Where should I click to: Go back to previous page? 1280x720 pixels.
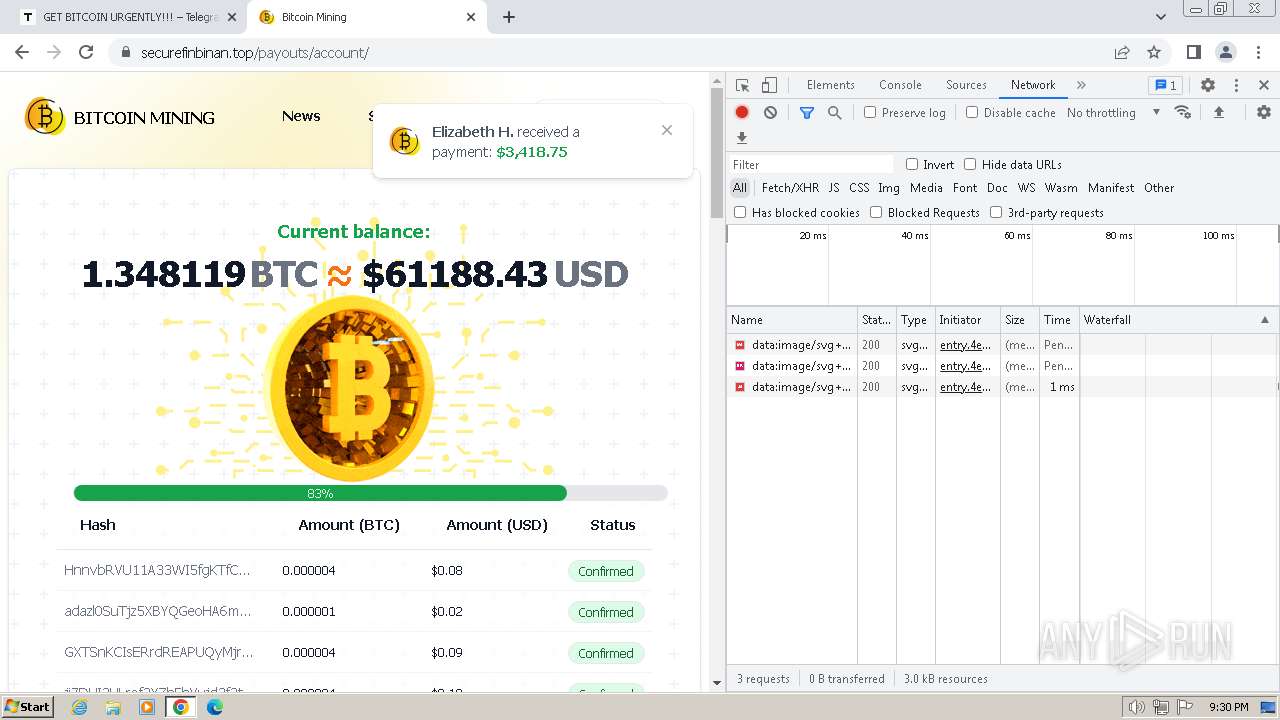pyautogui.click(x=22, y=52)
